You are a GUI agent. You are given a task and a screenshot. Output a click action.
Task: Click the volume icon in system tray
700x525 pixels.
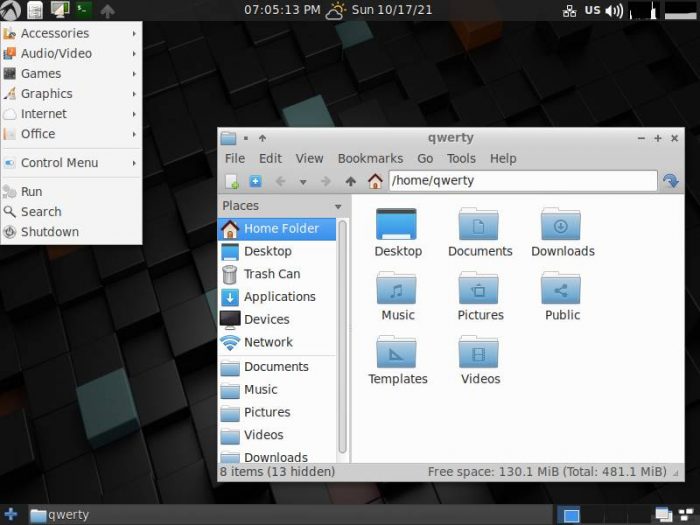(x=614, y=11)
